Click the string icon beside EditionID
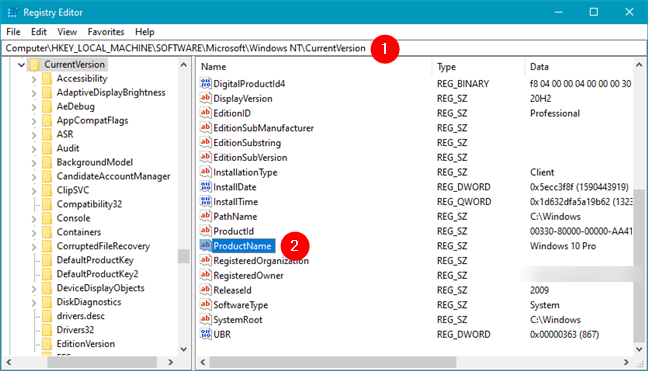Screen dimensions: 648x371 pyautogui.click(x=205, y=113)
